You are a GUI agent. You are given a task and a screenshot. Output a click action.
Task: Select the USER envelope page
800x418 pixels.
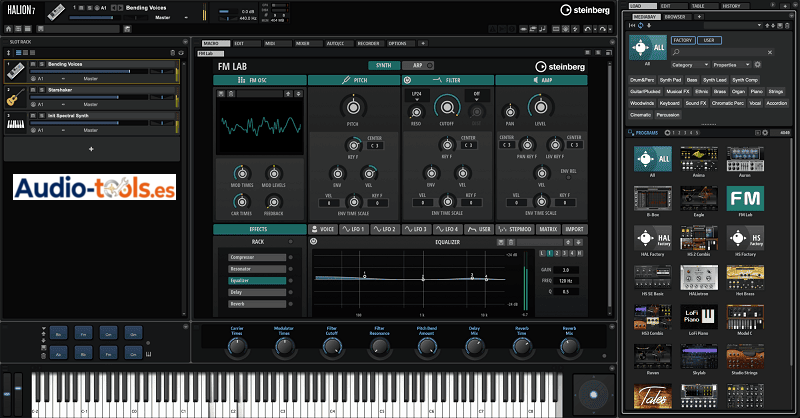(x=480, y=229)
